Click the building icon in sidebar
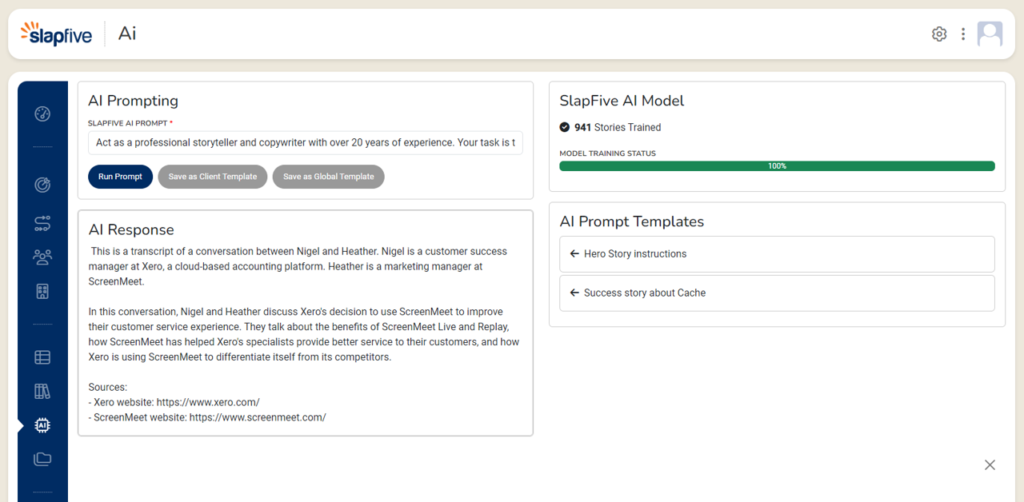The height and width of the screenshot is (502, 1024). (x=42, y=292)
